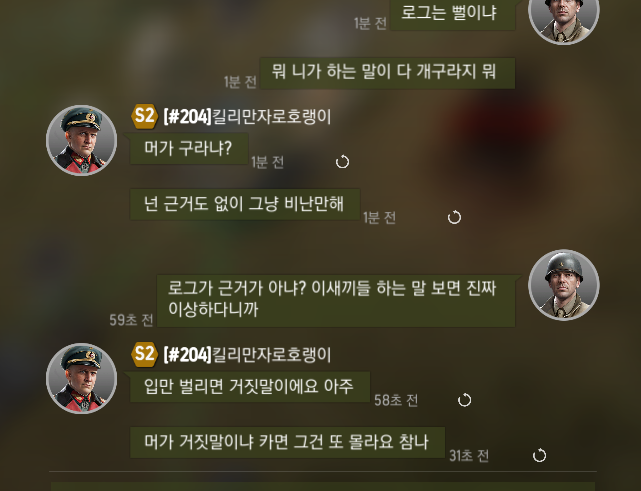Click the S2 badge above '머가 구라냐?' message
Viewport: 641px width, 491px height.
click(144, 116)
